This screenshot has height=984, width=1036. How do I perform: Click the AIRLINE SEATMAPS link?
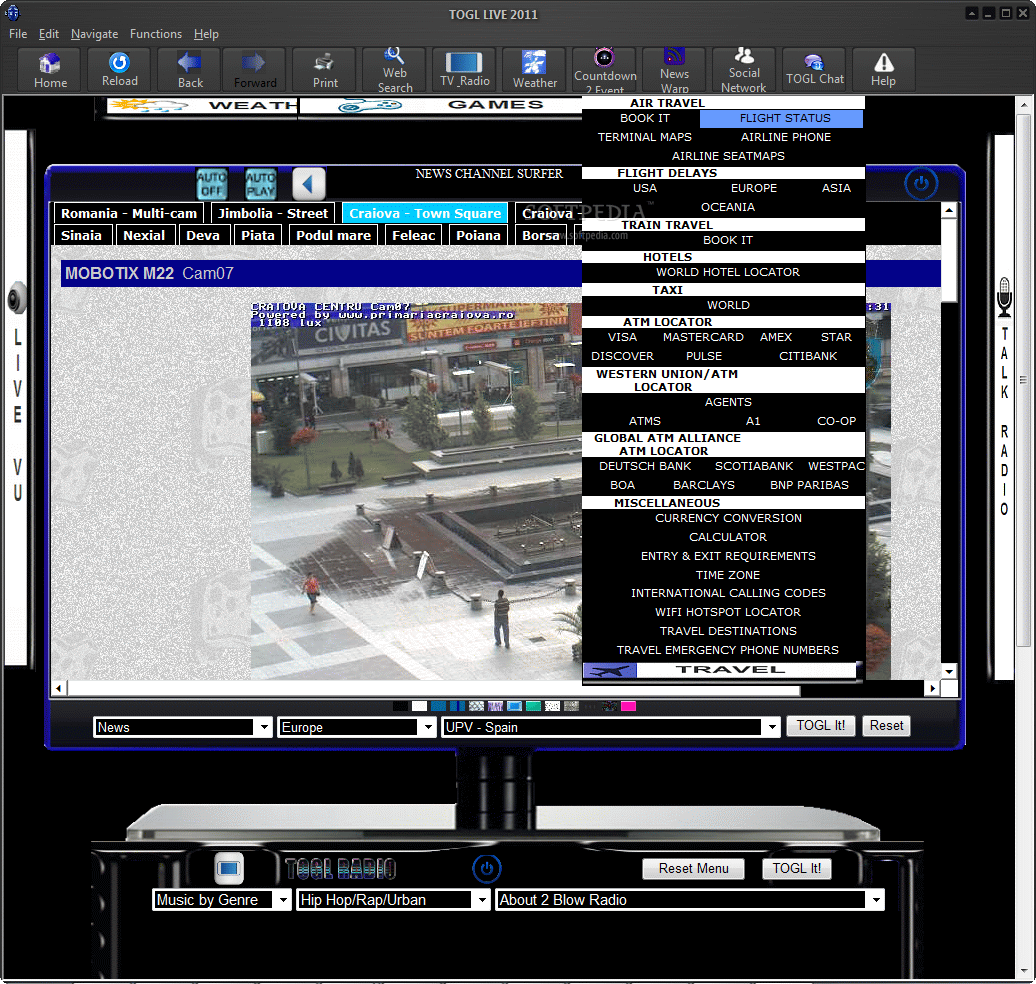pyautogui.click(x=728, y=156)
